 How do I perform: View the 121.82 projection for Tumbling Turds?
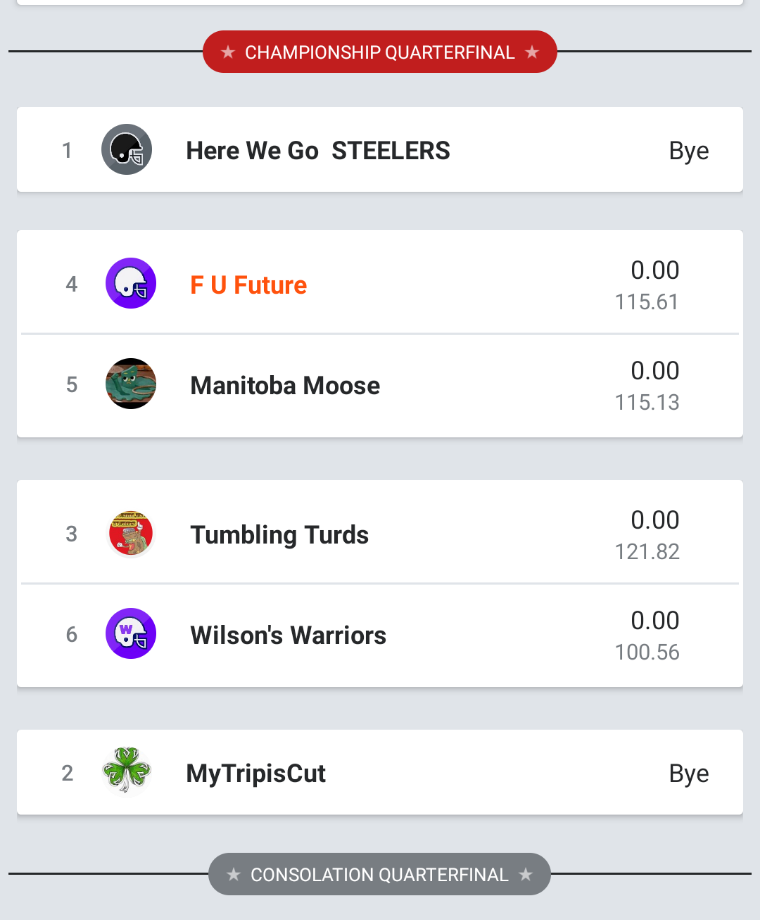tap(647, 552)
